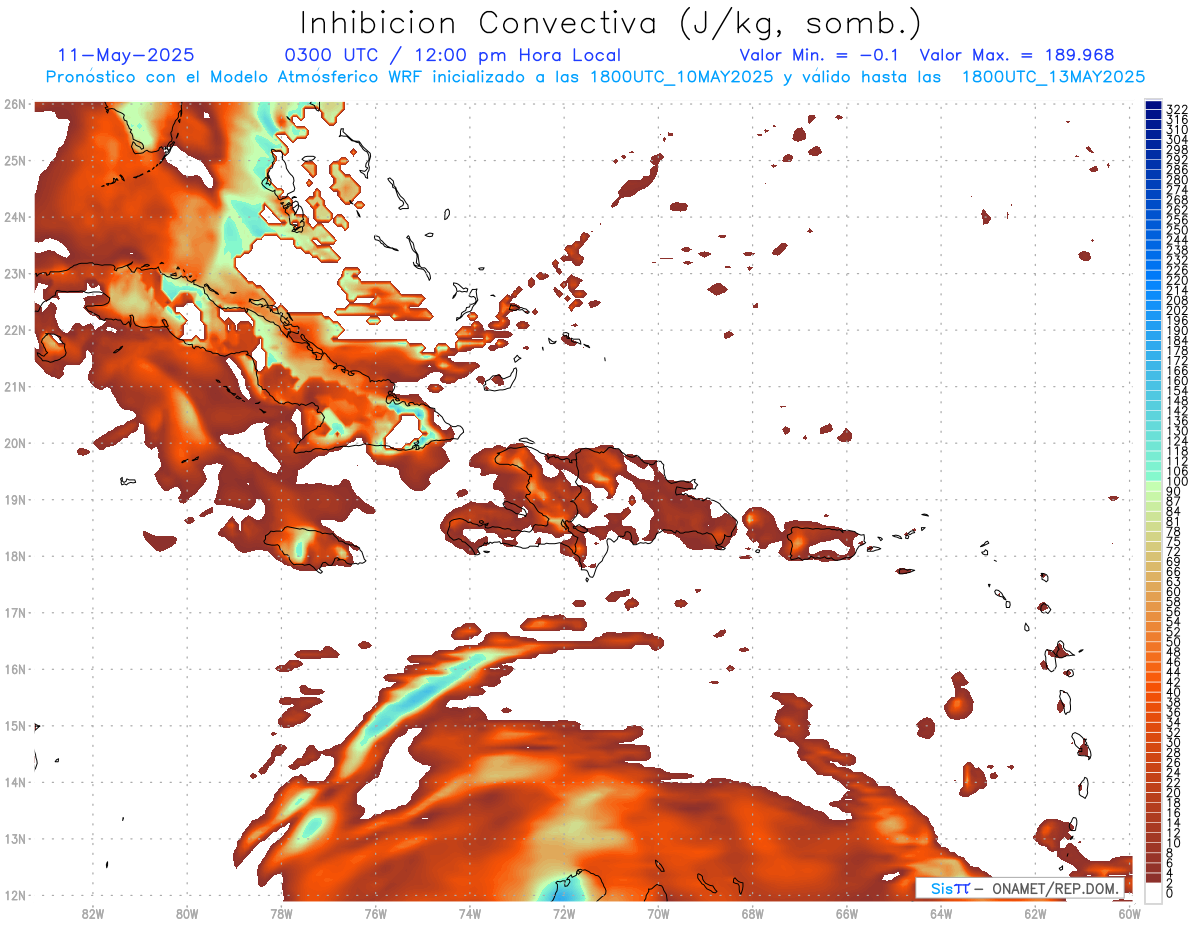Click the 14N latitude label
This screenshot has width=1200, height=927.
pos(14,782)
